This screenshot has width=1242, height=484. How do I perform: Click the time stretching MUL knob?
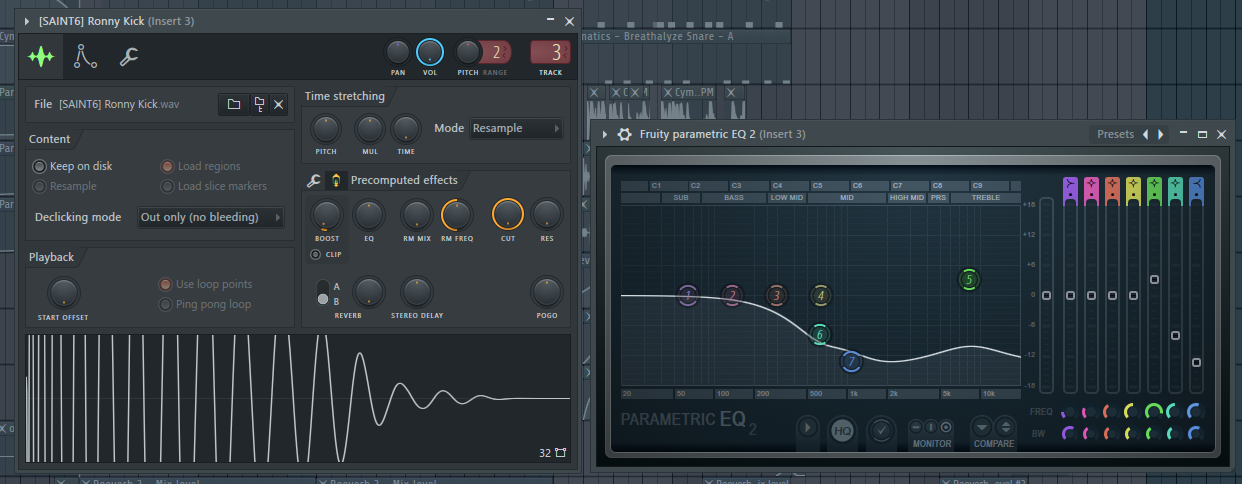point(369,128)
